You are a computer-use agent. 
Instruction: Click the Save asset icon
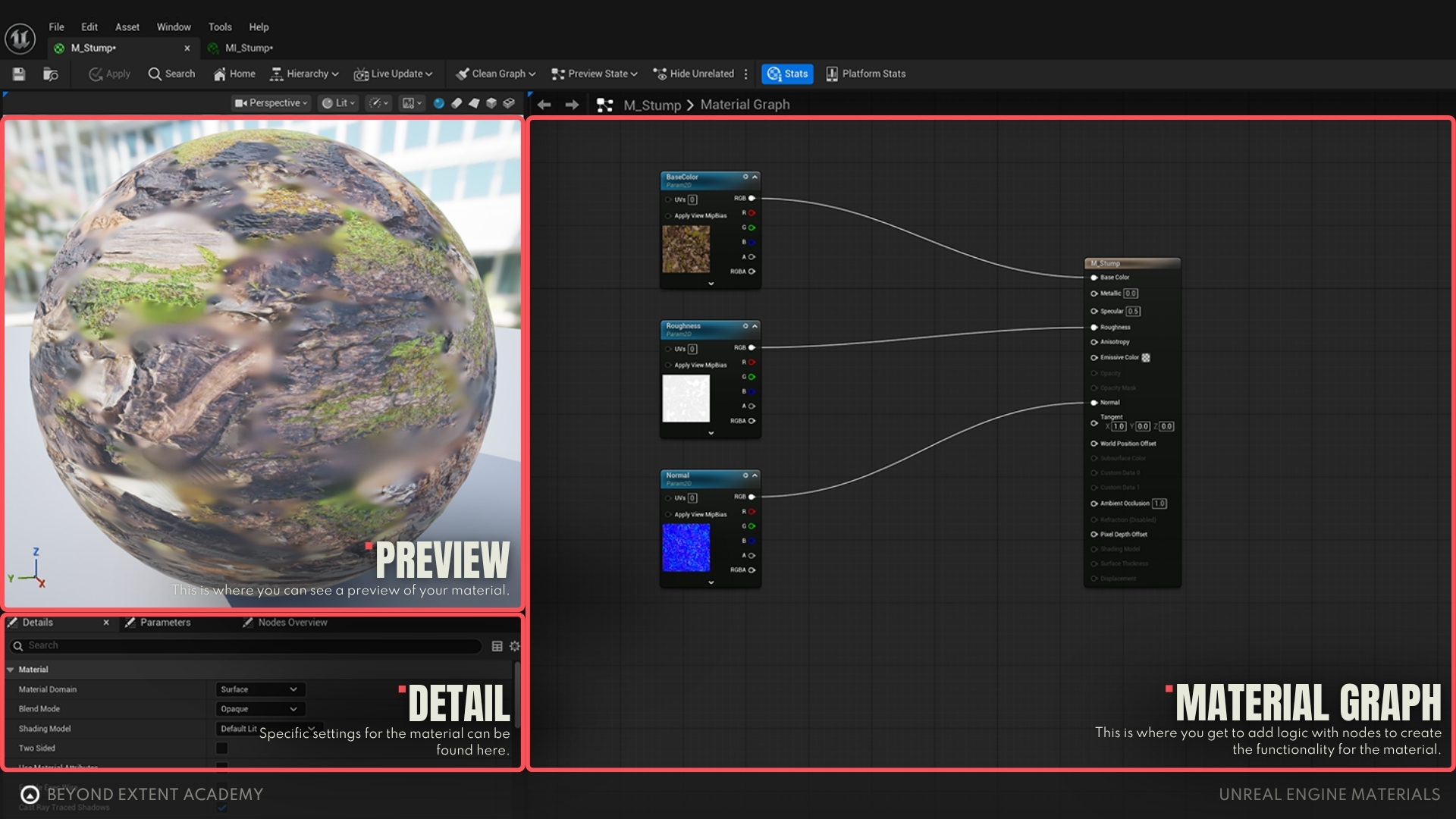pos(19,74)
